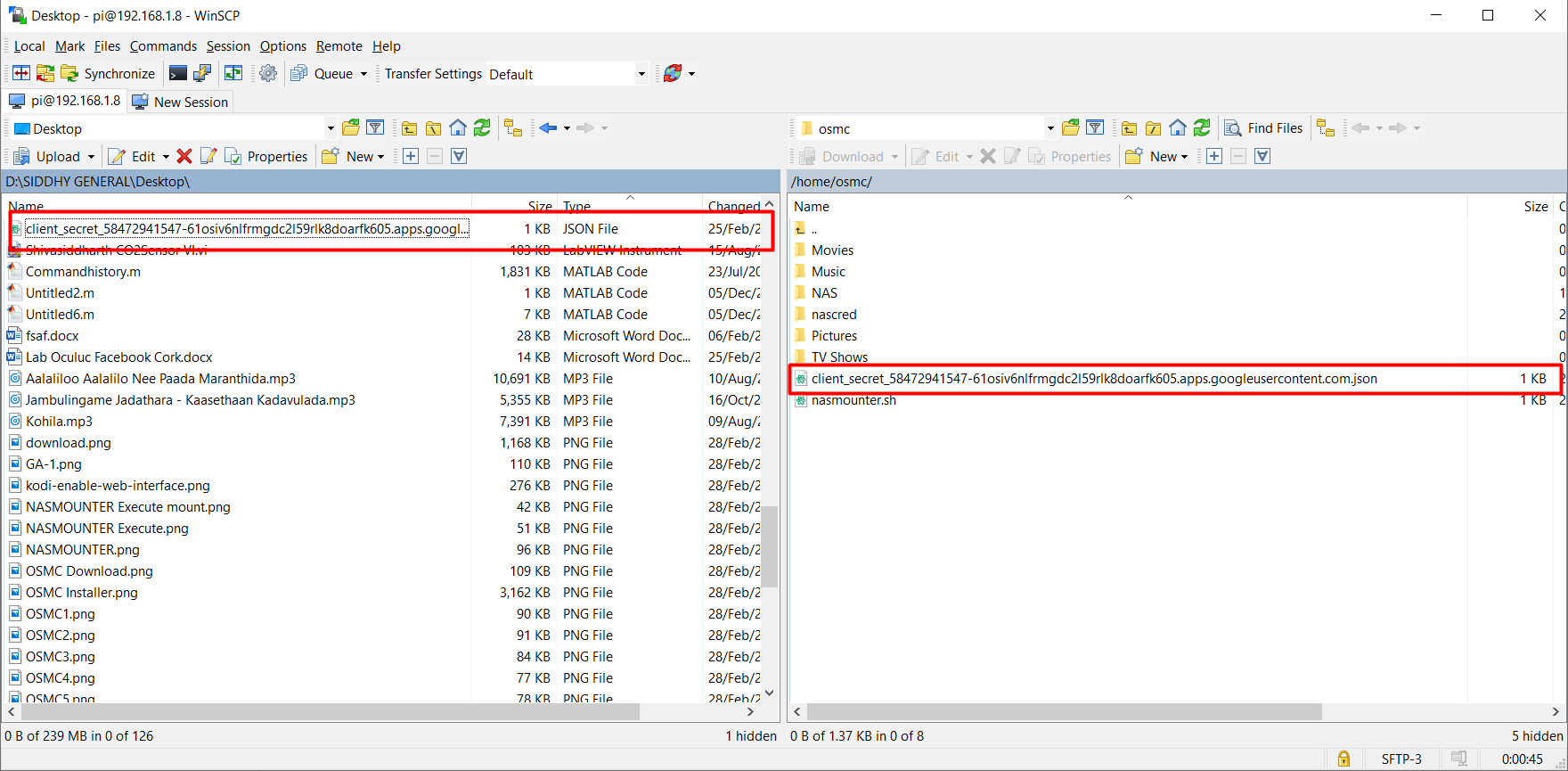Click the Upload button
The width and height of the screenshot is (1568, 771).
click(x=48, y=156)
